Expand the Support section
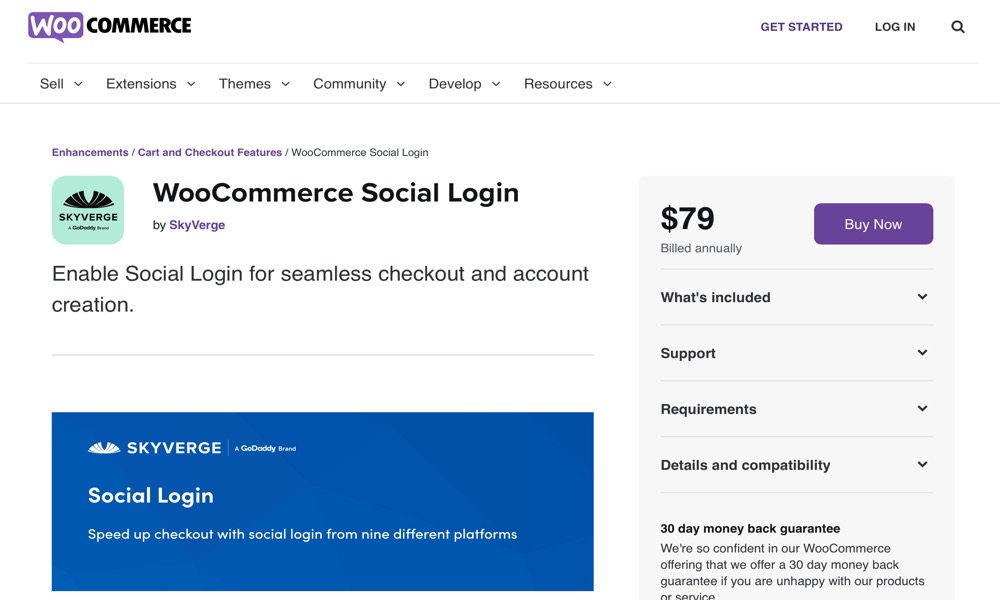The image size is (1000, 600). 797,353
